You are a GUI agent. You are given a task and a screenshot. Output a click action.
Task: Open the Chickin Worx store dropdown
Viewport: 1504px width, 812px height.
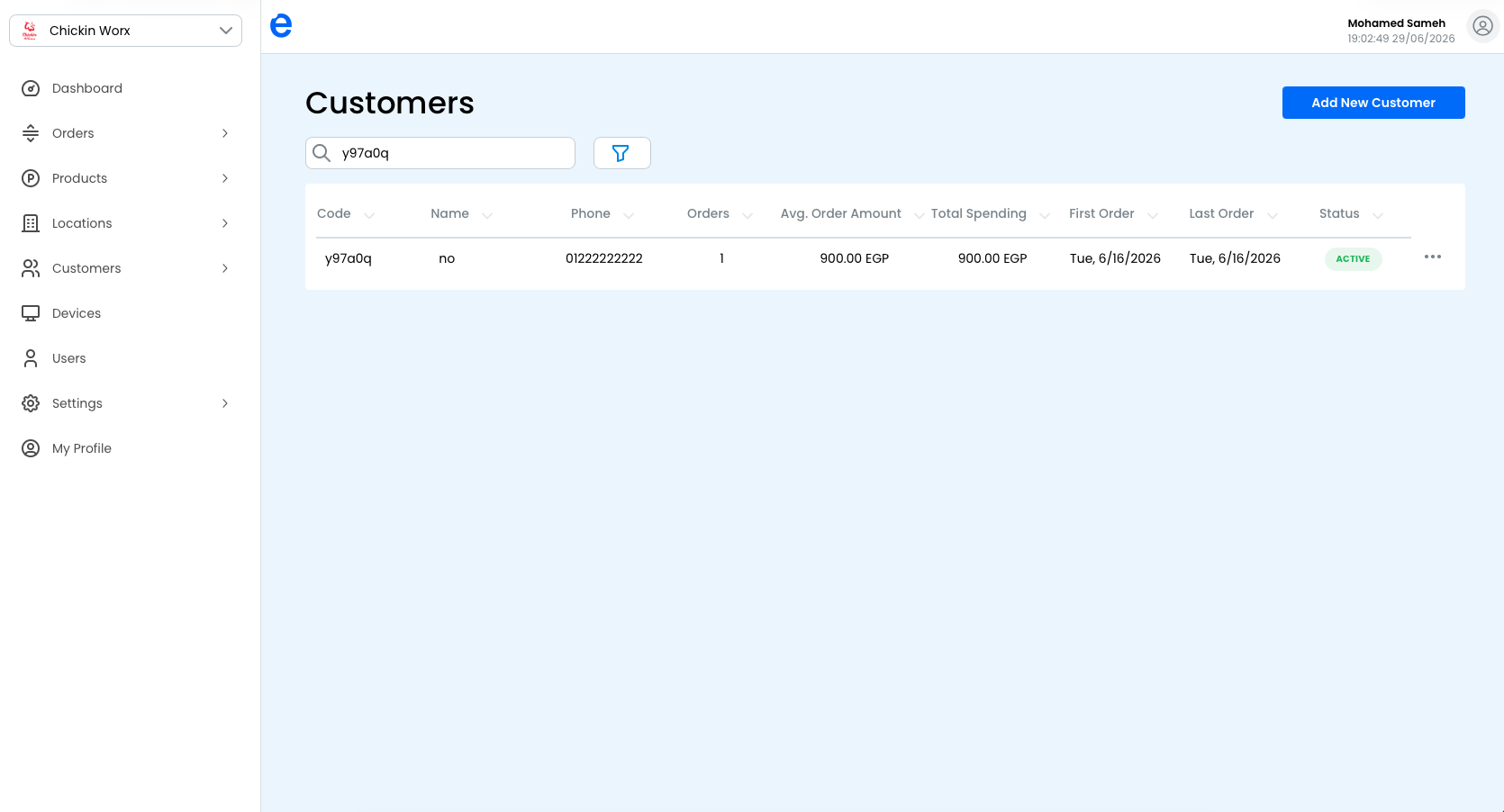125,31
